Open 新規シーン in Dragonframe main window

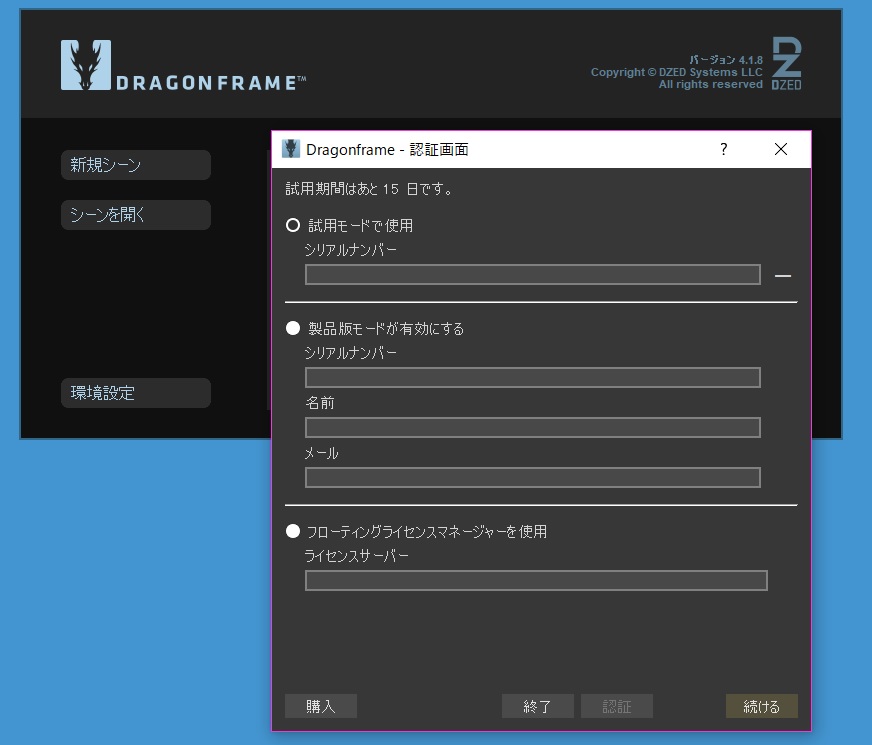[x=136, y=165]
